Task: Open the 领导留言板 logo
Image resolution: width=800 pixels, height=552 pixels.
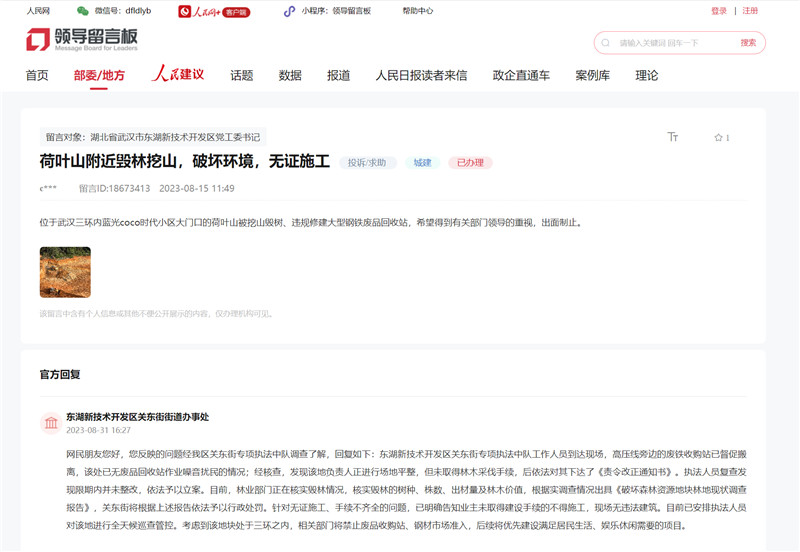Action: point(82,39)
